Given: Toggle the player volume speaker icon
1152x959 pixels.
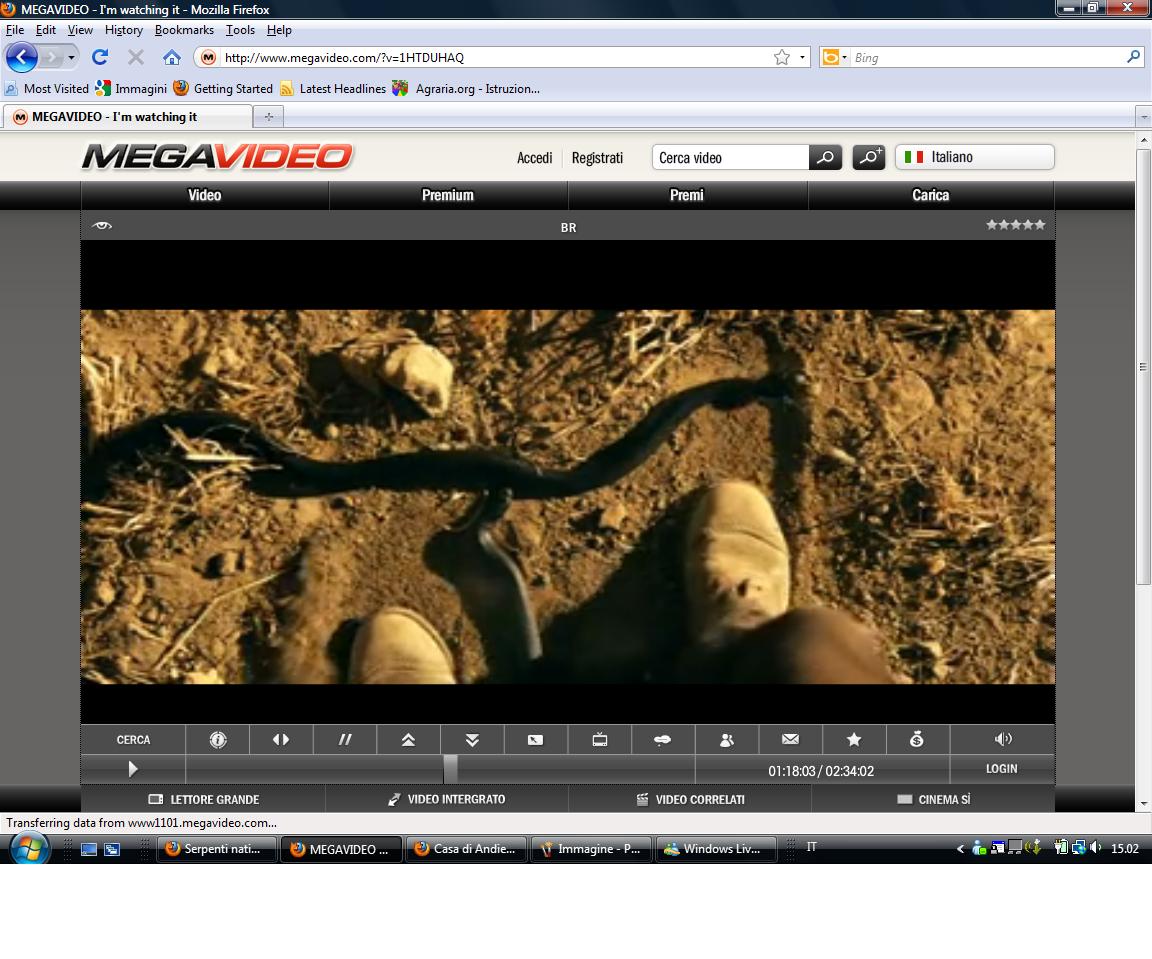Looking at the screenshot, I should [1003, 739].
